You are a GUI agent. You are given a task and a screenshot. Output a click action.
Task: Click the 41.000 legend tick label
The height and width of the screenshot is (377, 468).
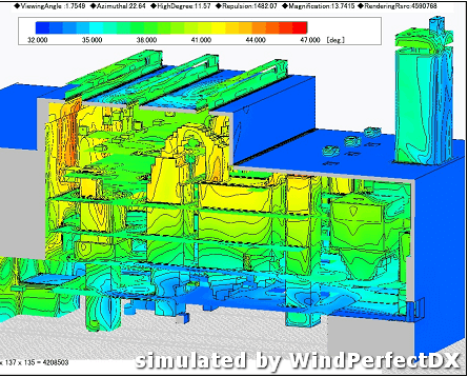pos(201,40)
